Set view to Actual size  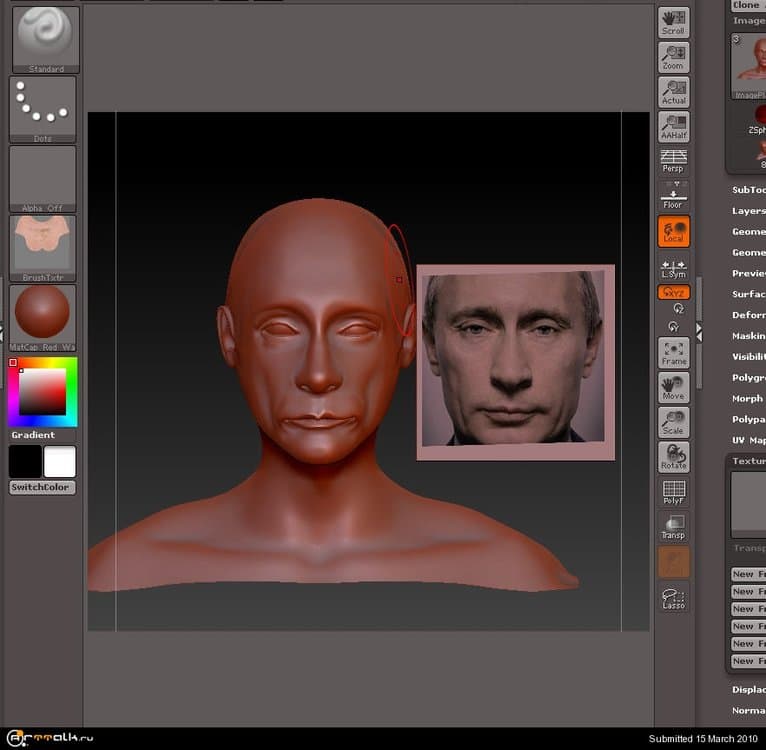pos(673,93)
